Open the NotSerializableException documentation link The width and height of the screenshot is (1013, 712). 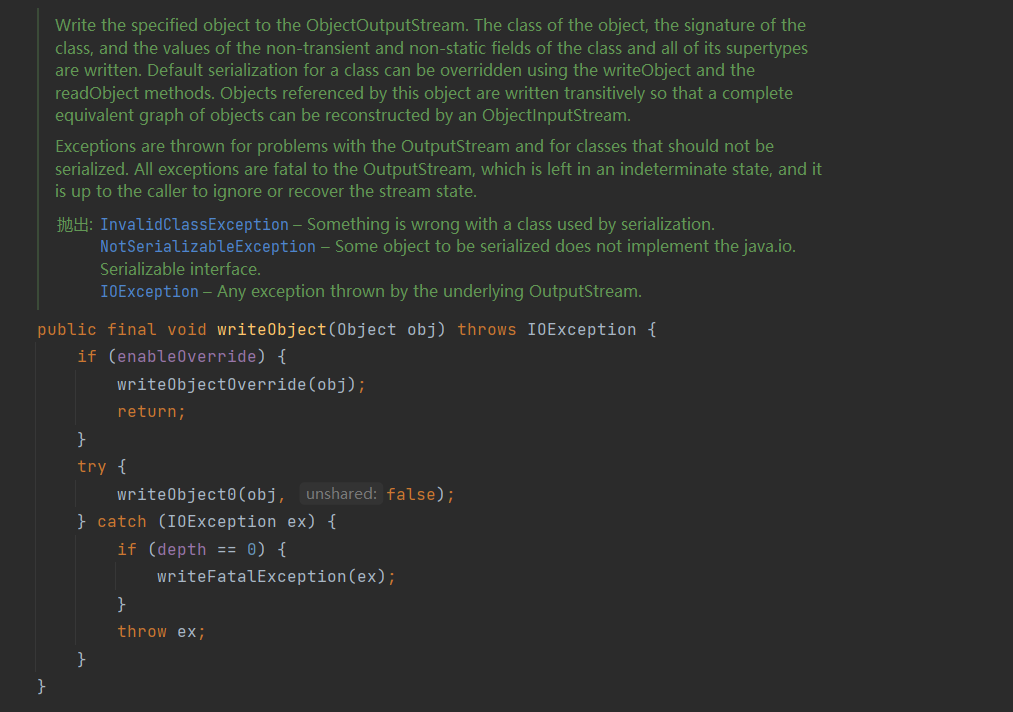[x=207, y=246]
